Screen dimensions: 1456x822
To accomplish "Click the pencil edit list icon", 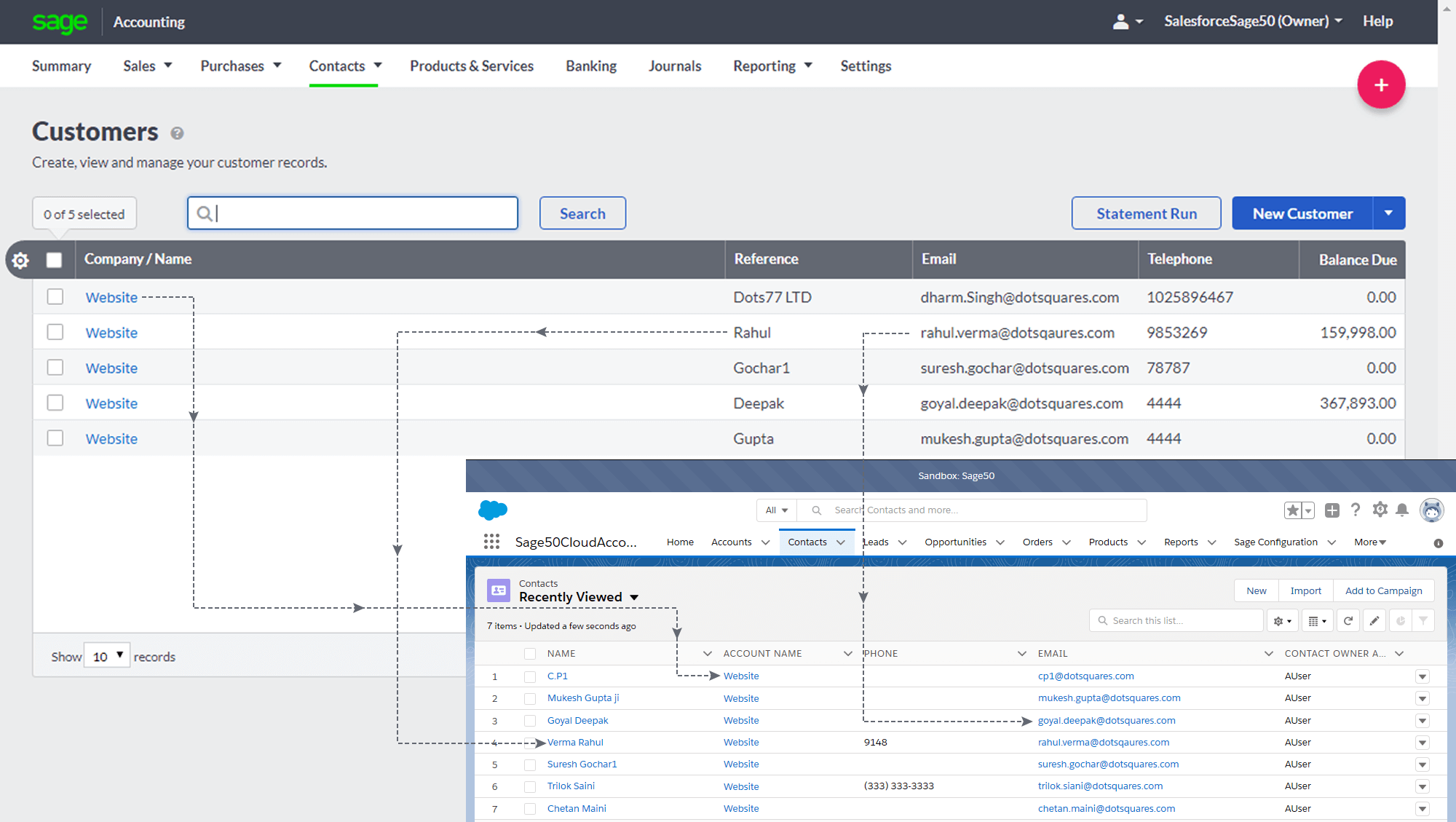I will (x=1374, y=620).
